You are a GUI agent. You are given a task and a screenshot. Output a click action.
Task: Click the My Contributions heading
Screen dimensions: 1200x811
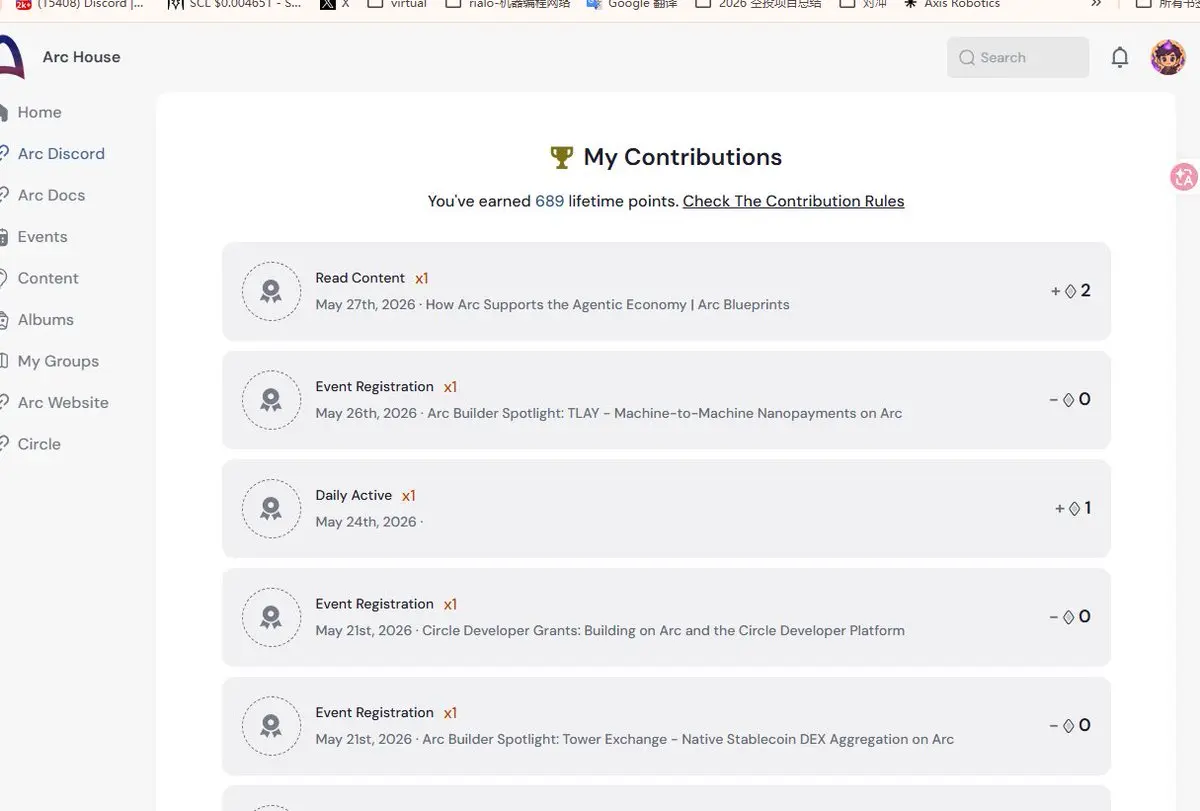(683, 157)
